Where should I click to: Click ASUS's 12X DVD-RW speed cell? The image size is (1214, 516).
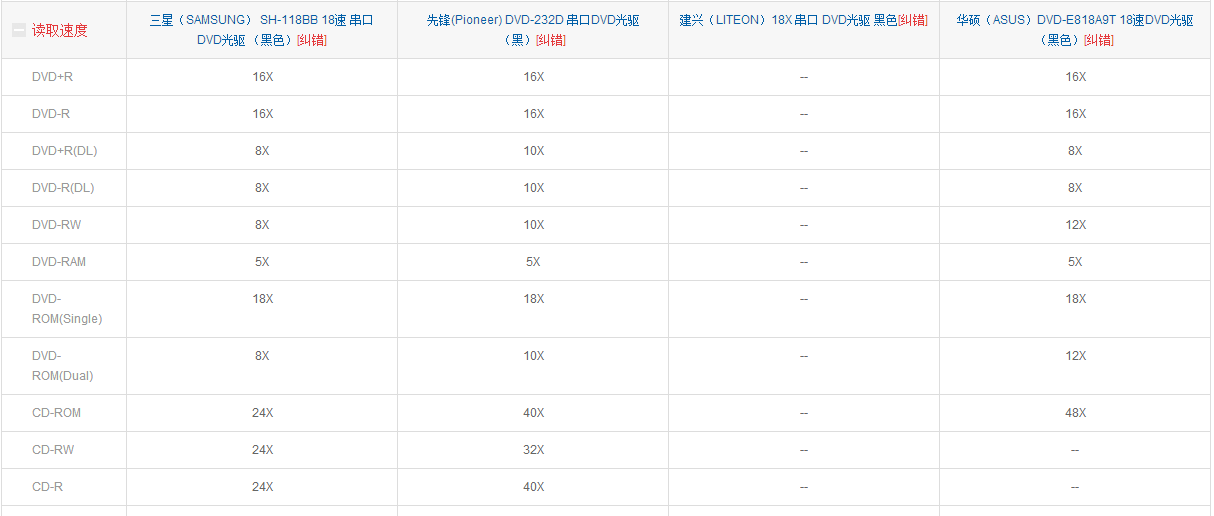1075,225
